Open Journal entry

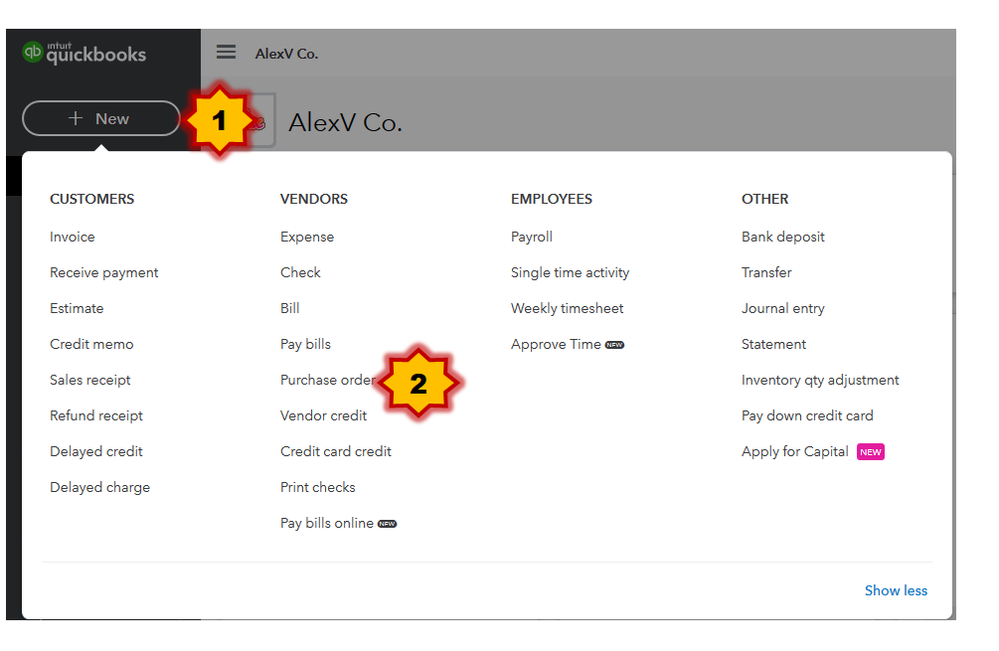click(783, 308)
